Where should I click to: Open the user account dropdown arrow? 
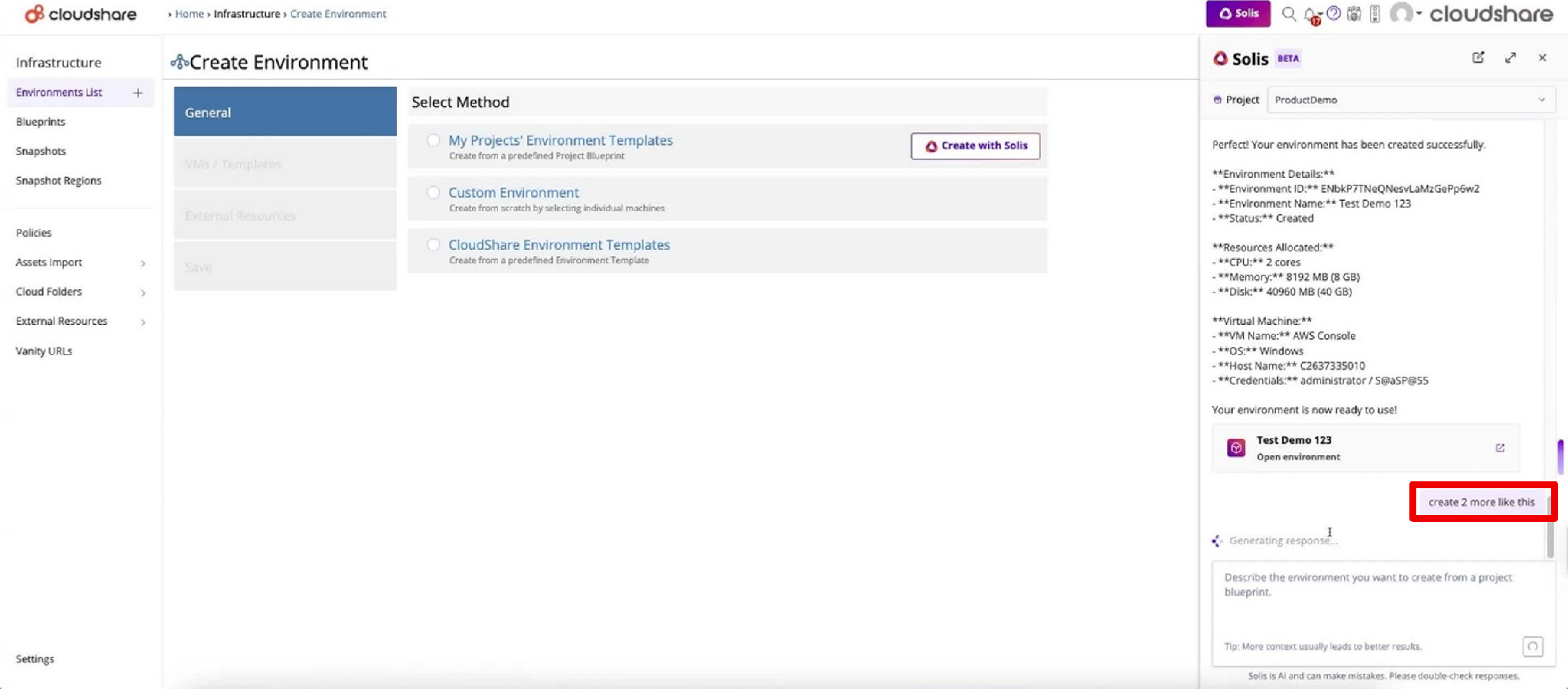(1419, 14)
